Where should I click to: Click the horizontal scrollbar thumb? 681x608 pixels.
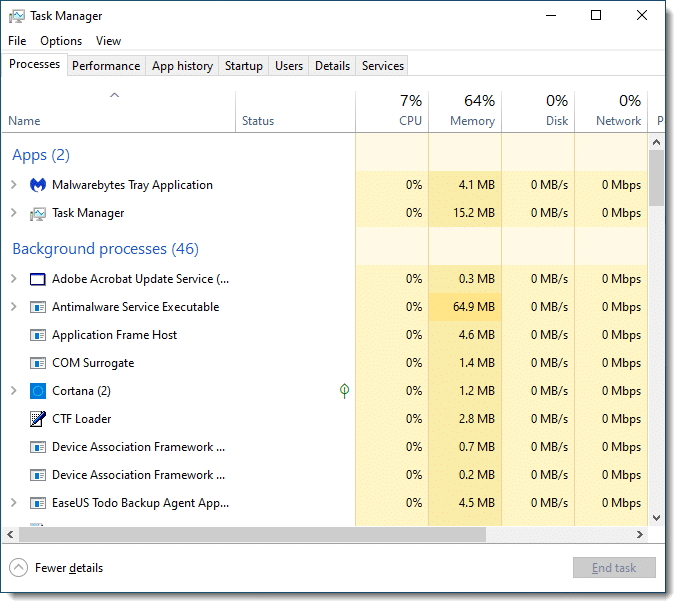pyautogui.click(x=253, y=537)
